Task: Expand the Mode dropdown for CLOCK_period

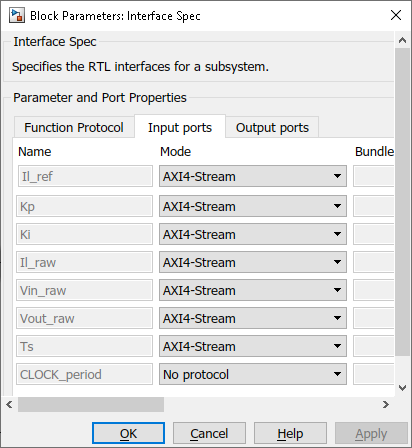Action: 253,374
